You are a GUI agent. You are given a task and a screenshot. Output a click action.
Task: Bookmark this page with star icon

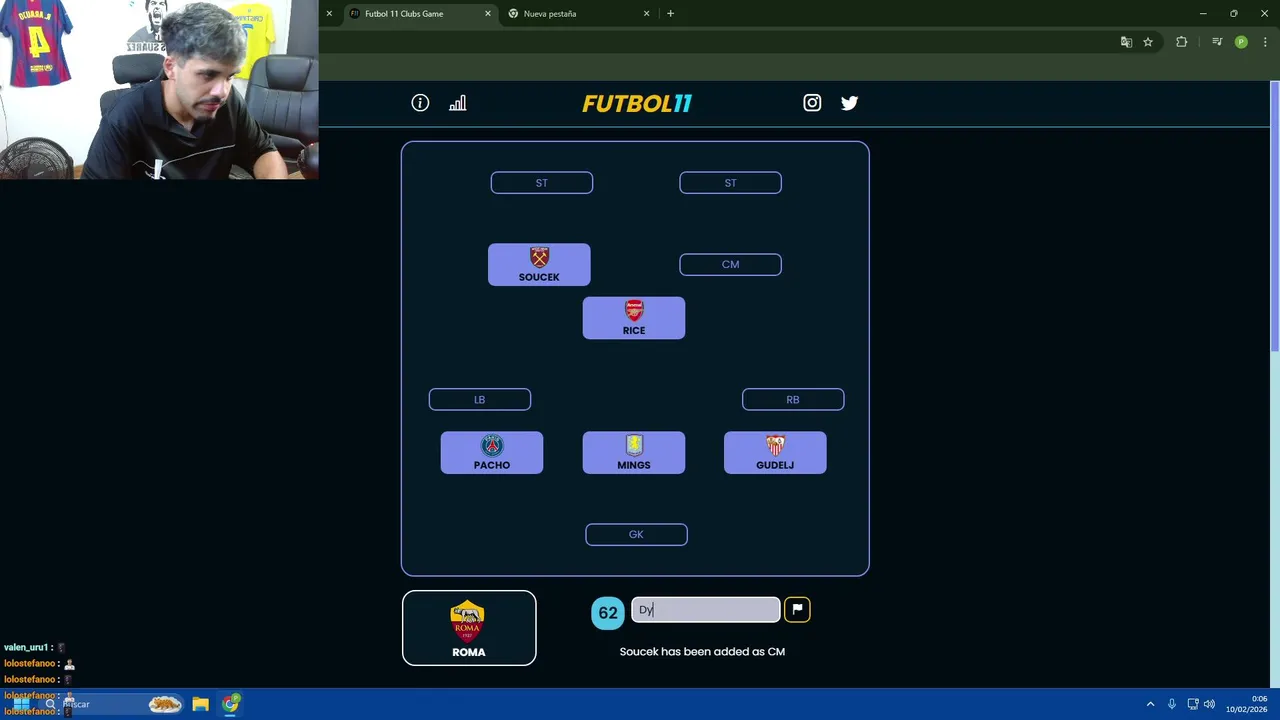tap(1148, 42)
